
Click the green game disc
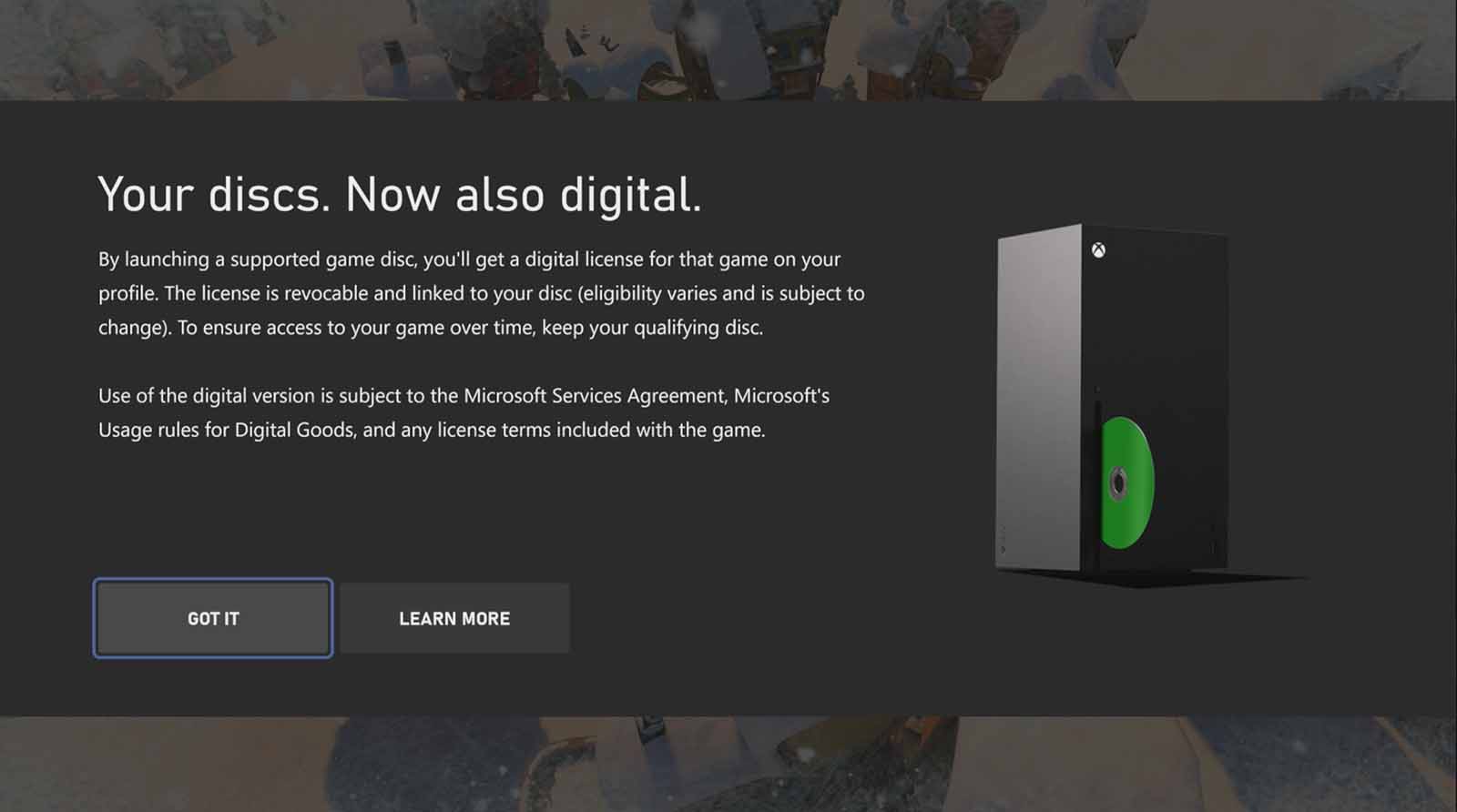(1126, 482)
